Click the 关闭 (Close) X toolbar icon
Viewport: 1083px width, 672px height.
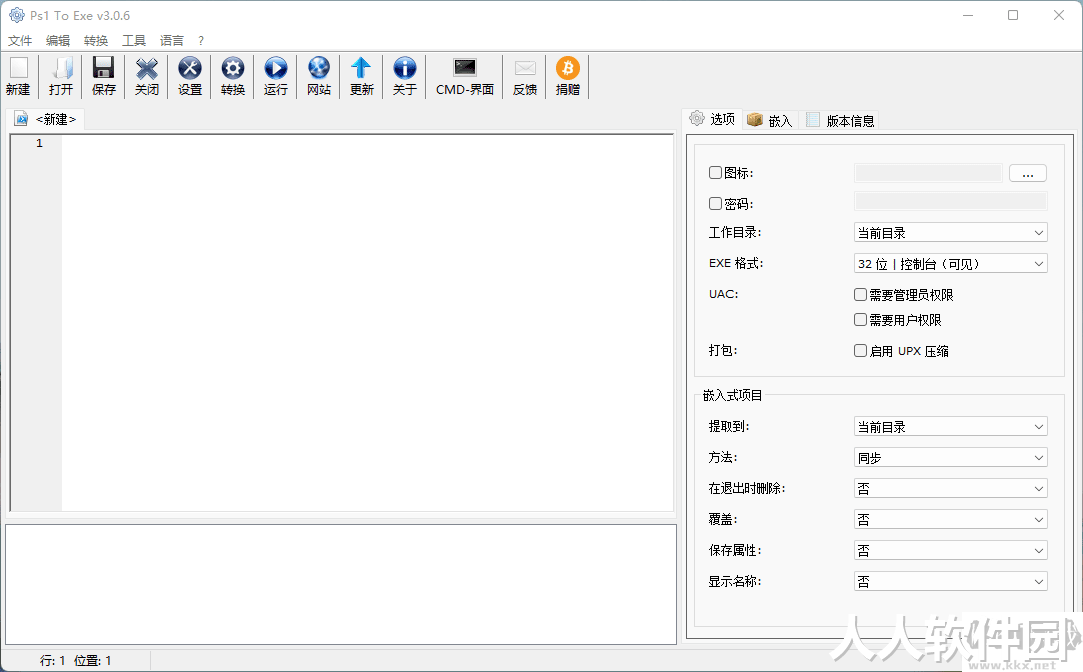click(x=146, y=76)
